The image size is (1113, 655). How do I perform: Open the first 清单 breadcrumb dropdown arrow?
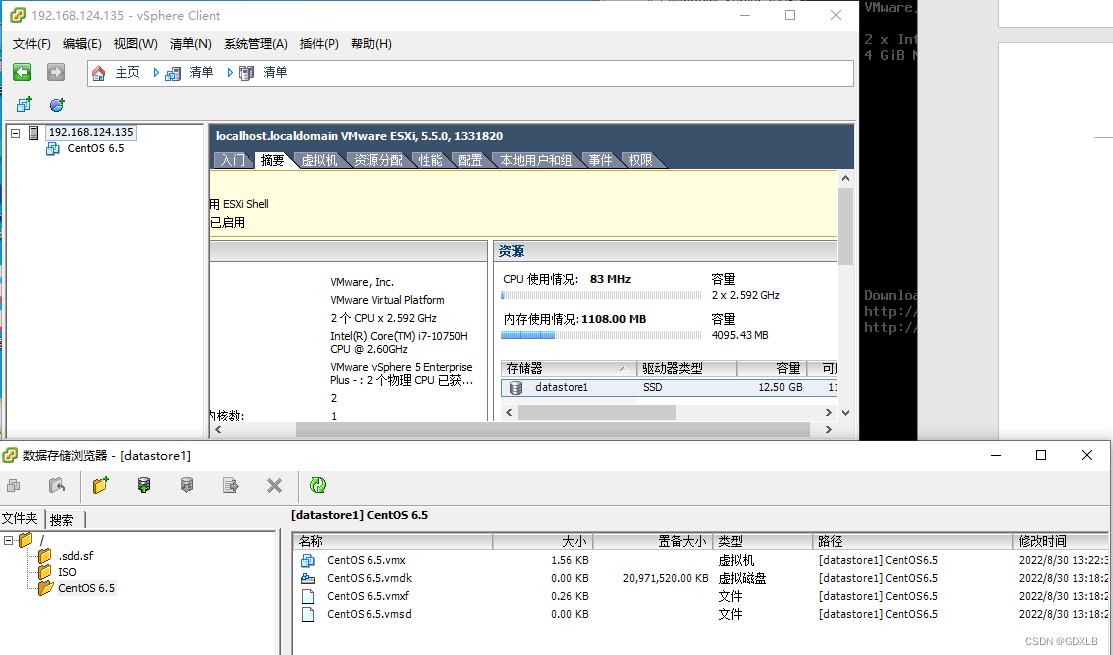(x=157, y=73)
